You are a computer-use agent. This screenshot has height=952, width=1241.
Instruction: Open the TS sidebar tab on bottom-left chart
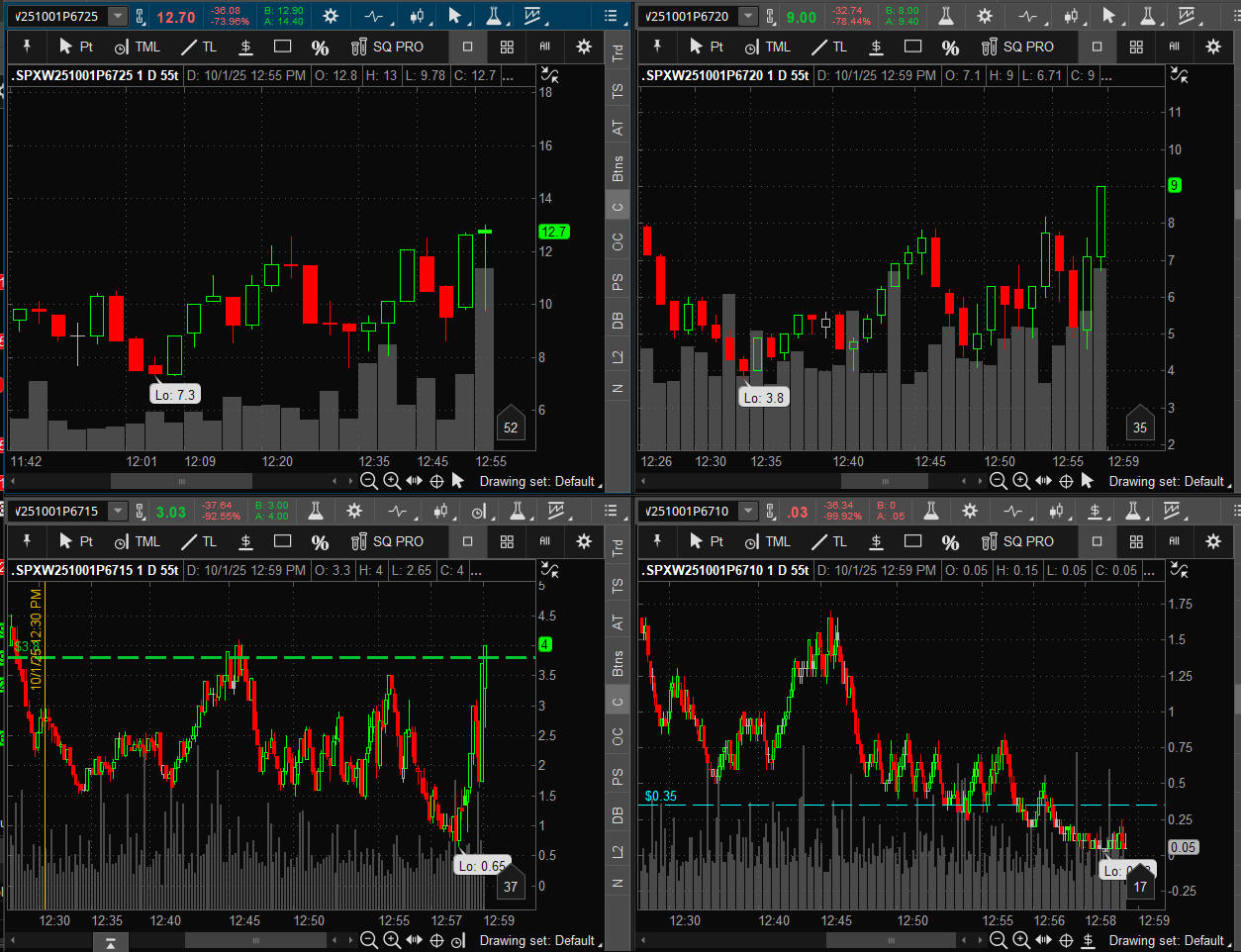pos(618,586)
